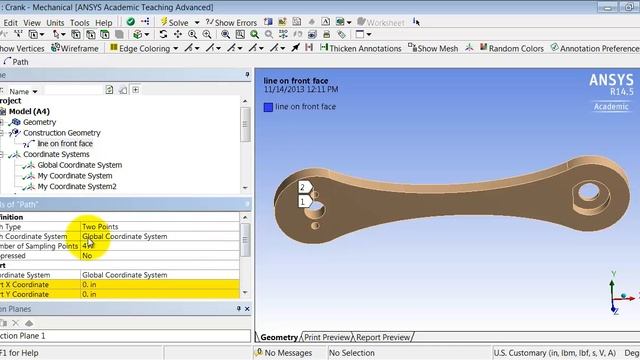This screenshot has height=360, width=640.
Task: Toggle Wireframe display mode
Action: click(75, 48)
